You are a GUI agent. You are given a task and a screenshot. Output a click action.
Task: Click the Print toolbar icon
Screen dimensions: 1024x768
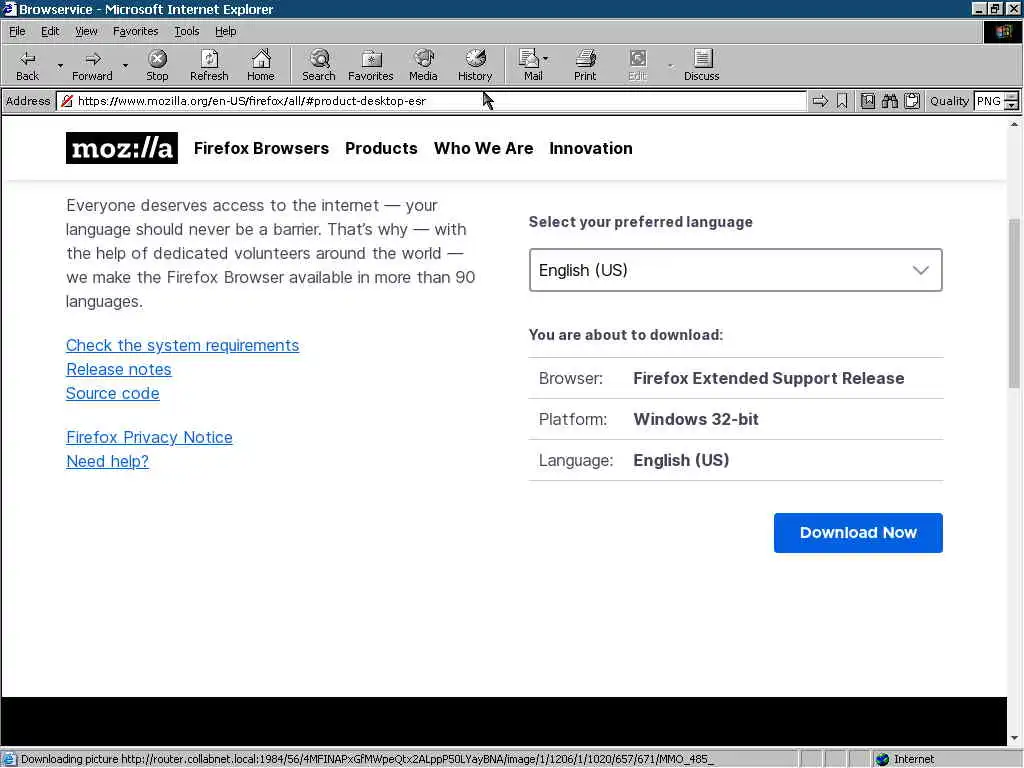585,65
